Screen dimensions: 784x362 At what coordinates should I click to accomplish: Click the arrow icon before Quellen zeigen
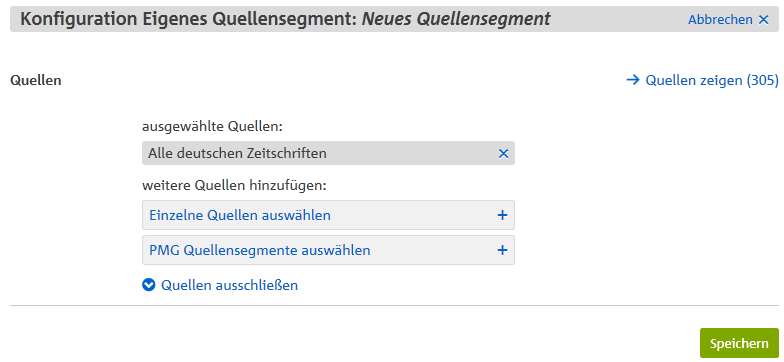tap(633, 80)
